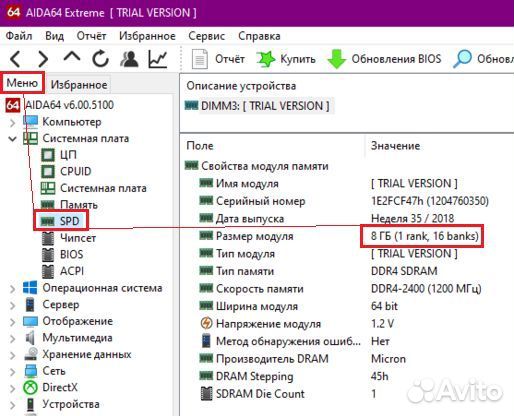Screen dimensions: 514x416
Task: Click the BIOS chip icon
Action: 48,255
